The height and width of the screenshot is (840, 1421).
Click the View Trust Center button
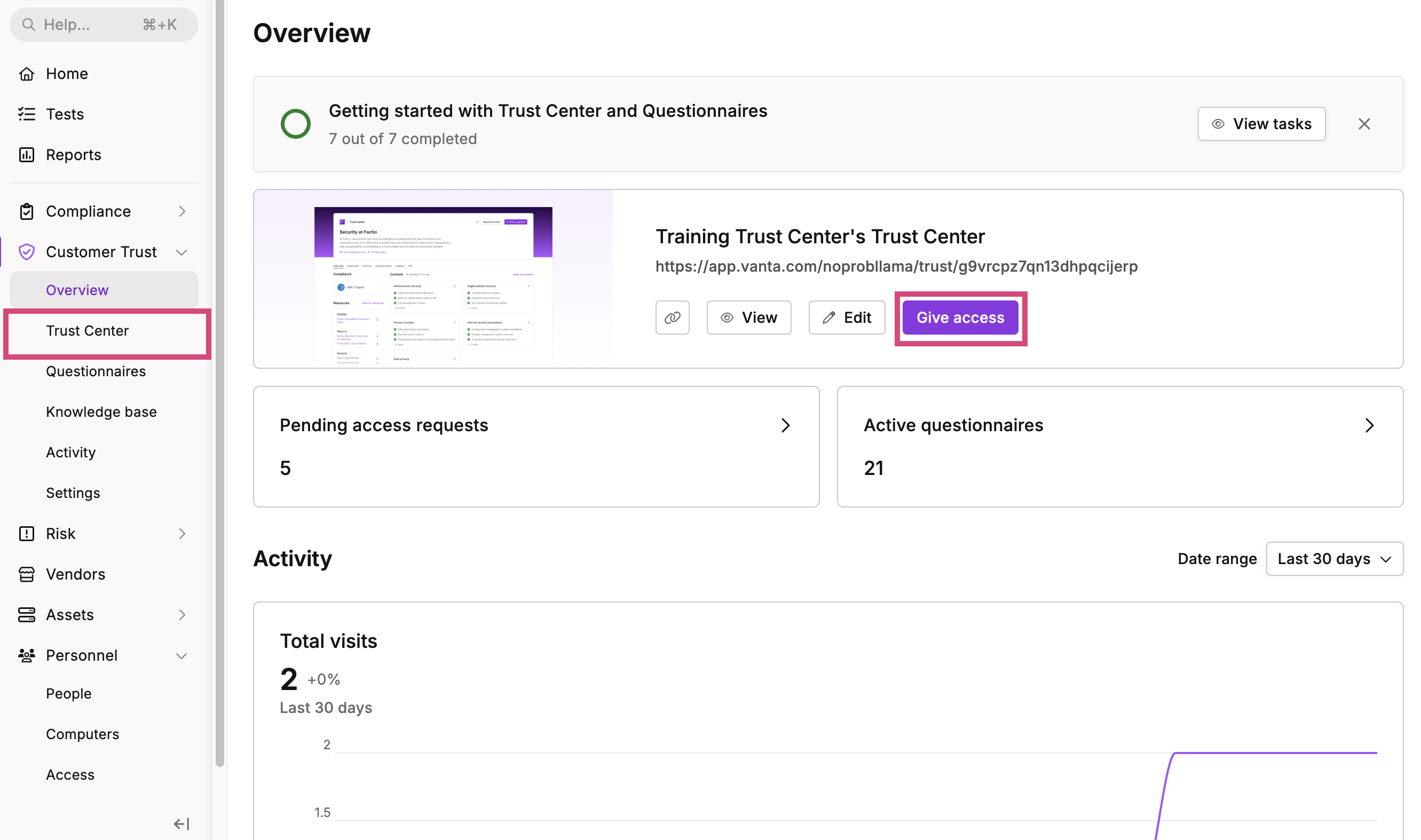[x=748, y=318]
